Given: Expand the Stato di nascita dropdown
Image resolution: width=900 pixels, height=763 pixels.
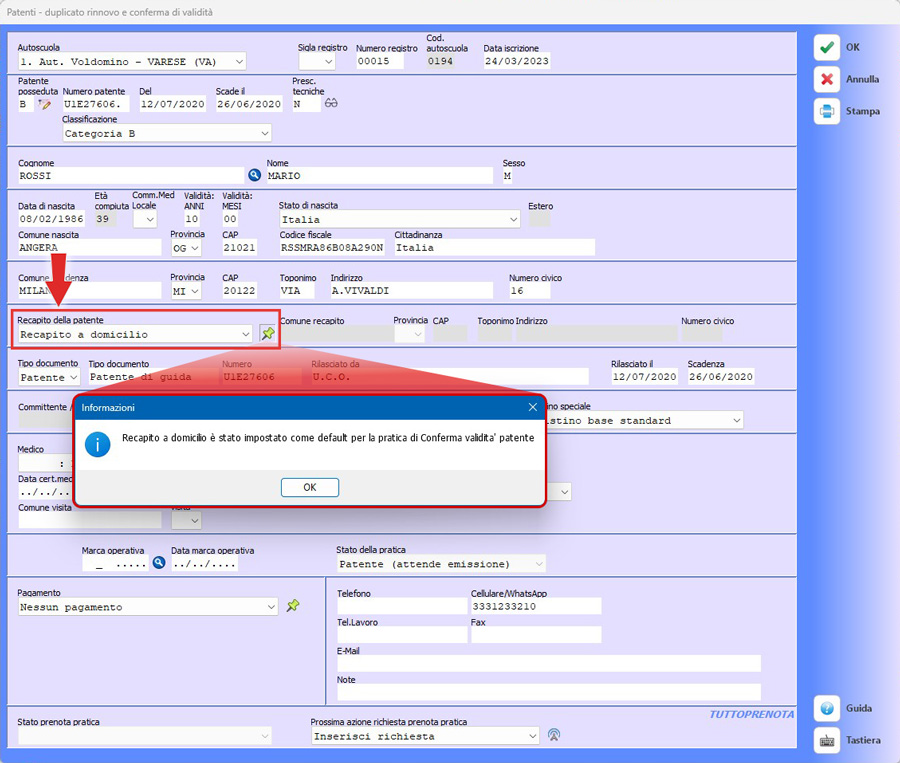Looking at the screenshot, I should (x=513, y=219).
